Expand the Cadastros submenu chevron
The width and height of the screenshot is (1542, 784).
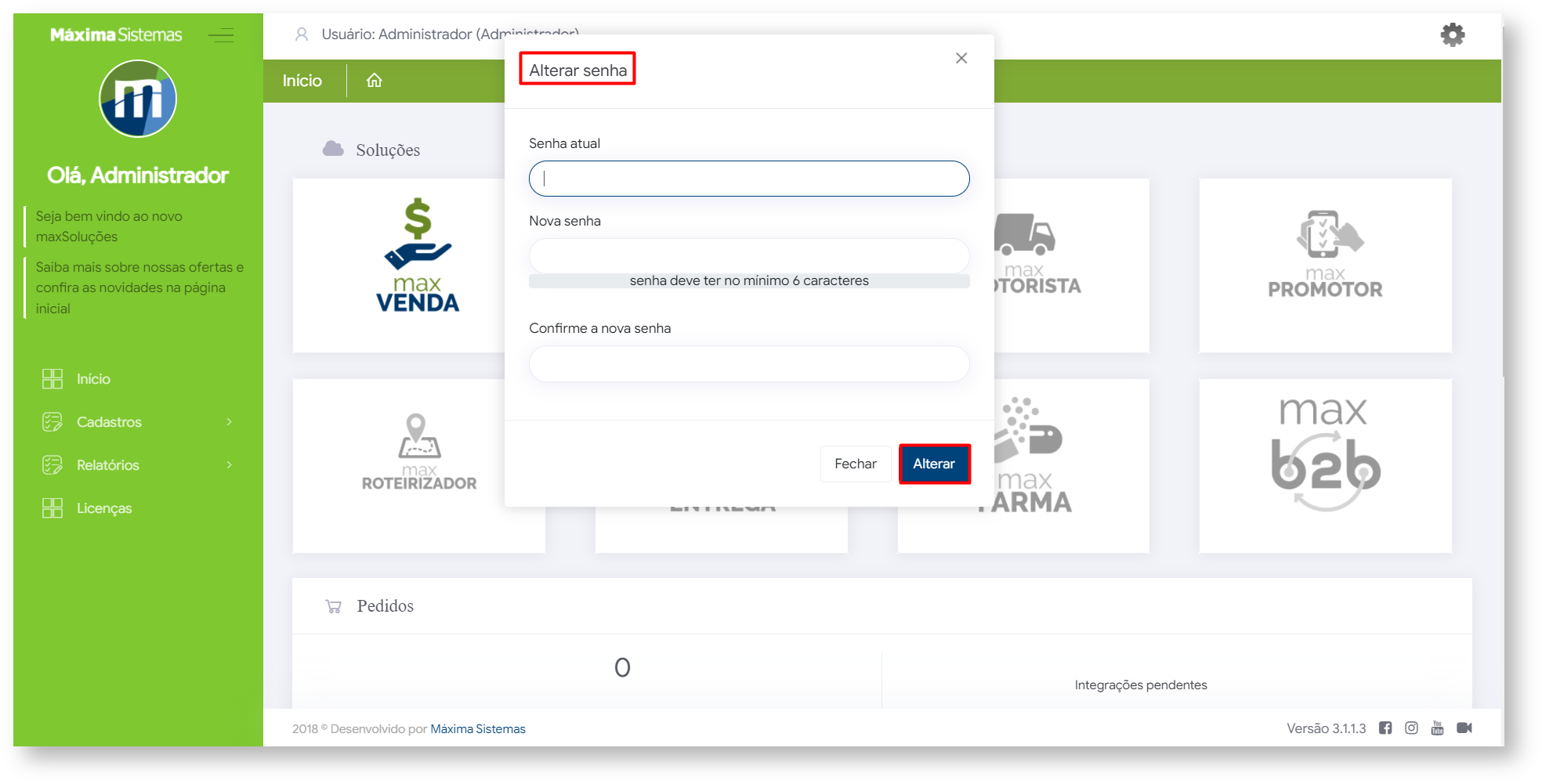point(229,422)
